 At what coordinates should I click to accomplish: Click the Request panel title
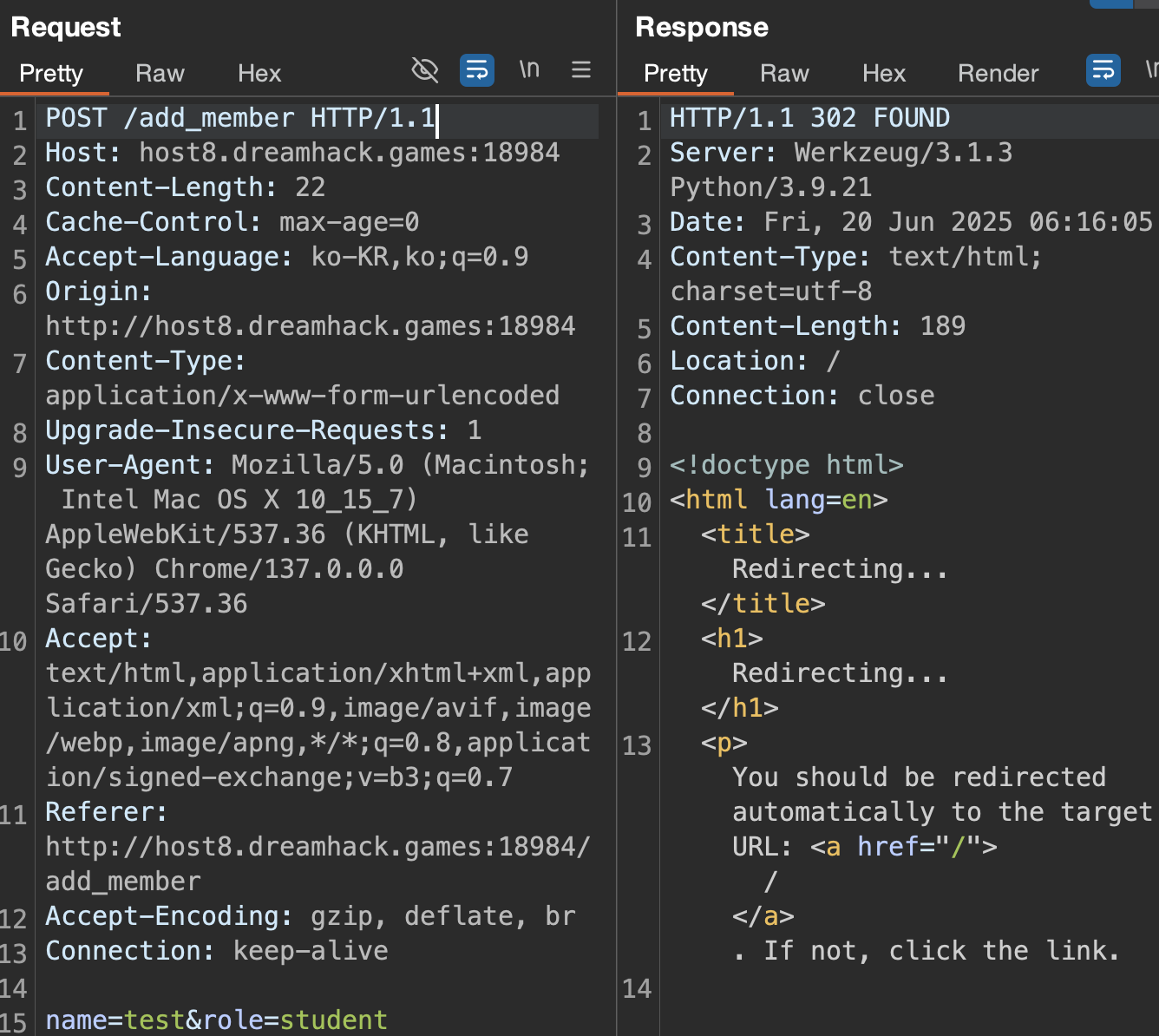coord(66,27)
